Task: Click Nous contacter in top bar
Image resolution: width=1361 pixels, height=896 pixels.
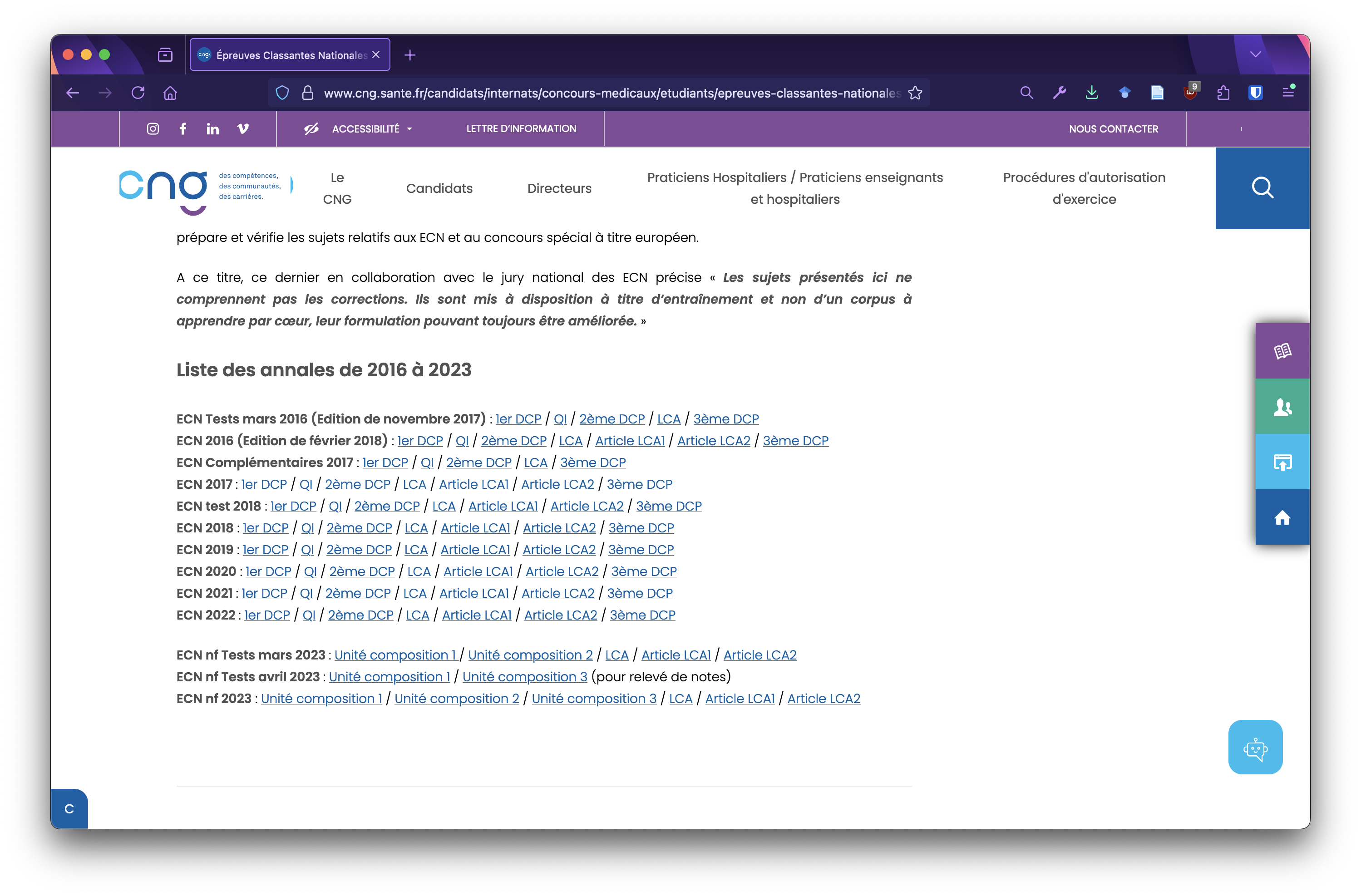Action: tap(1114, 129)
